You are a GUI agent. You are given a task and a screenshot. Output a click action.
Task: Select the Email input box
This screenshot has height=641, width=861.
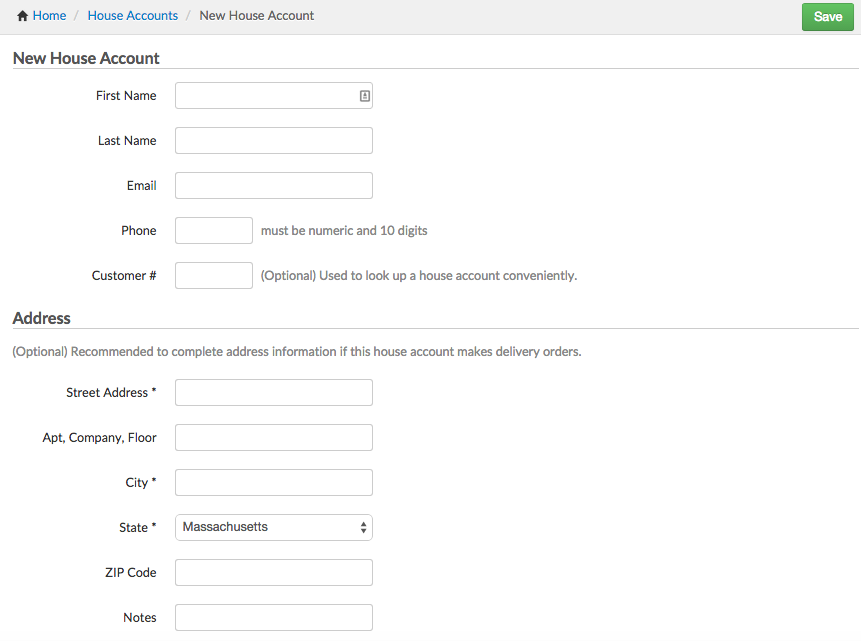pyautogui.click(x=273, y=186)
